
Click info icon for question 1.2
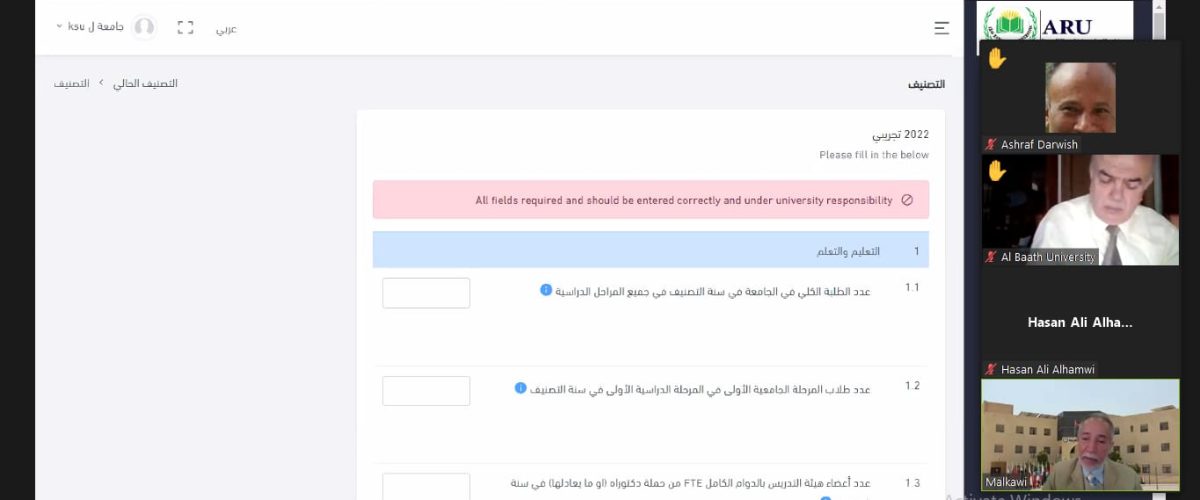520,388
